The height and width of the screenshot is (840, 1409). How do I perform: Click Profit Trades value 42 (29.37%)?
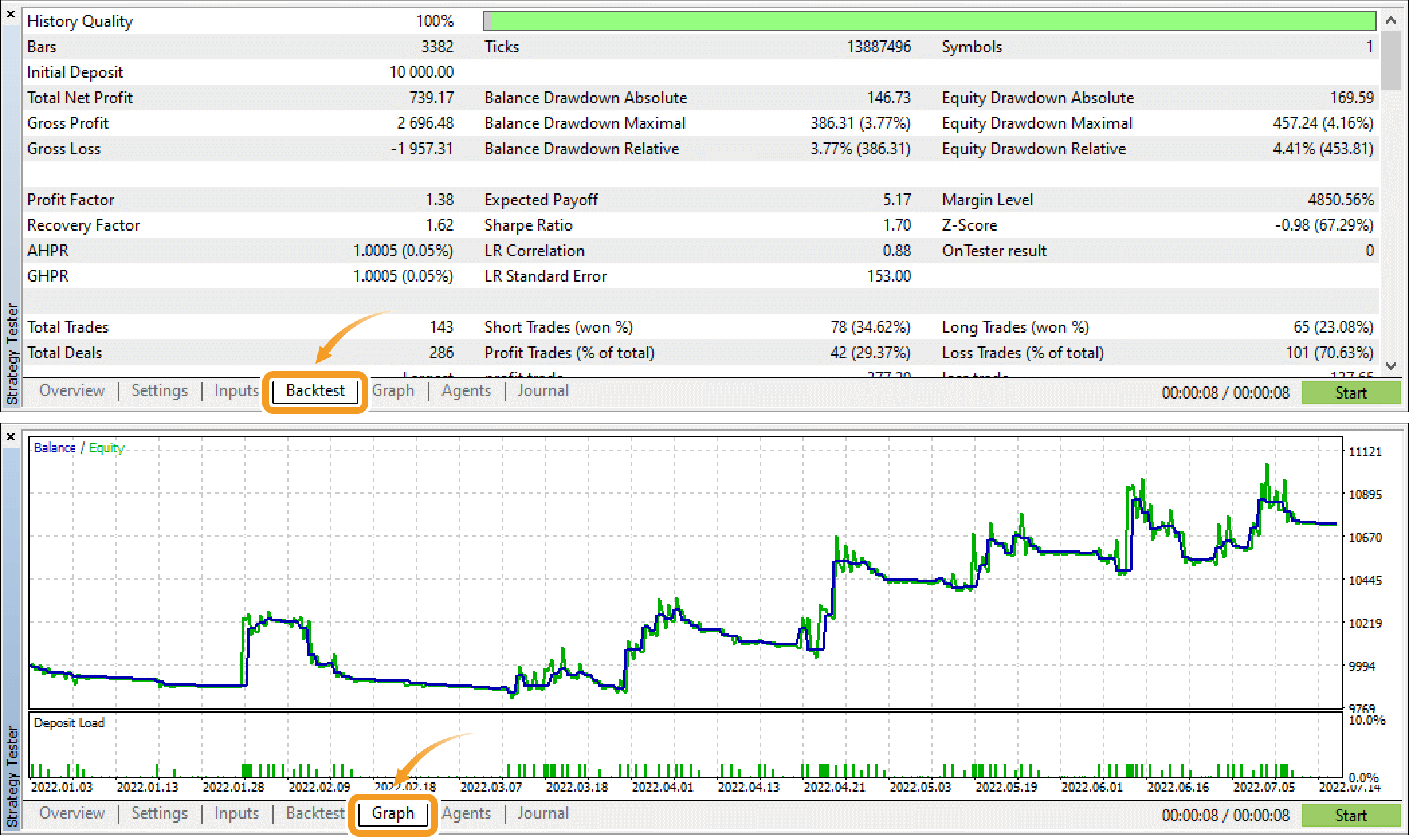[x=870, y=353]
